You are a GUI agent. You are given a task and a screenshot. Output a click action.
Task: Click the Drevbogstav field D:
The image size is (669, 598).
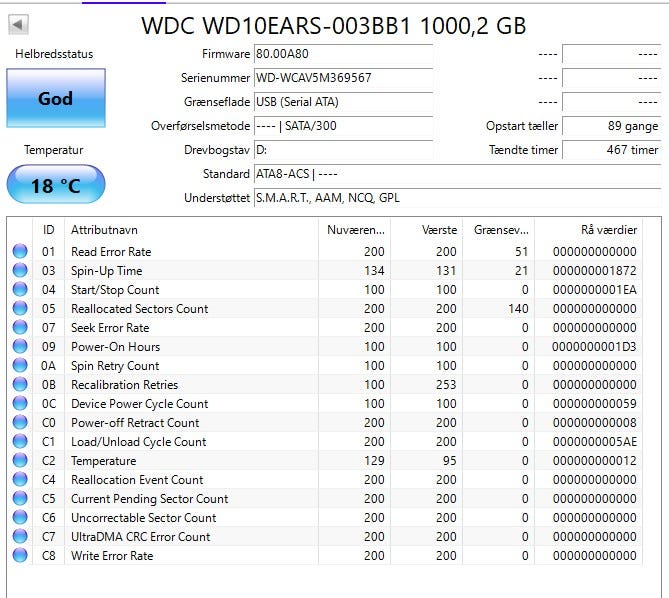[343, 150]
